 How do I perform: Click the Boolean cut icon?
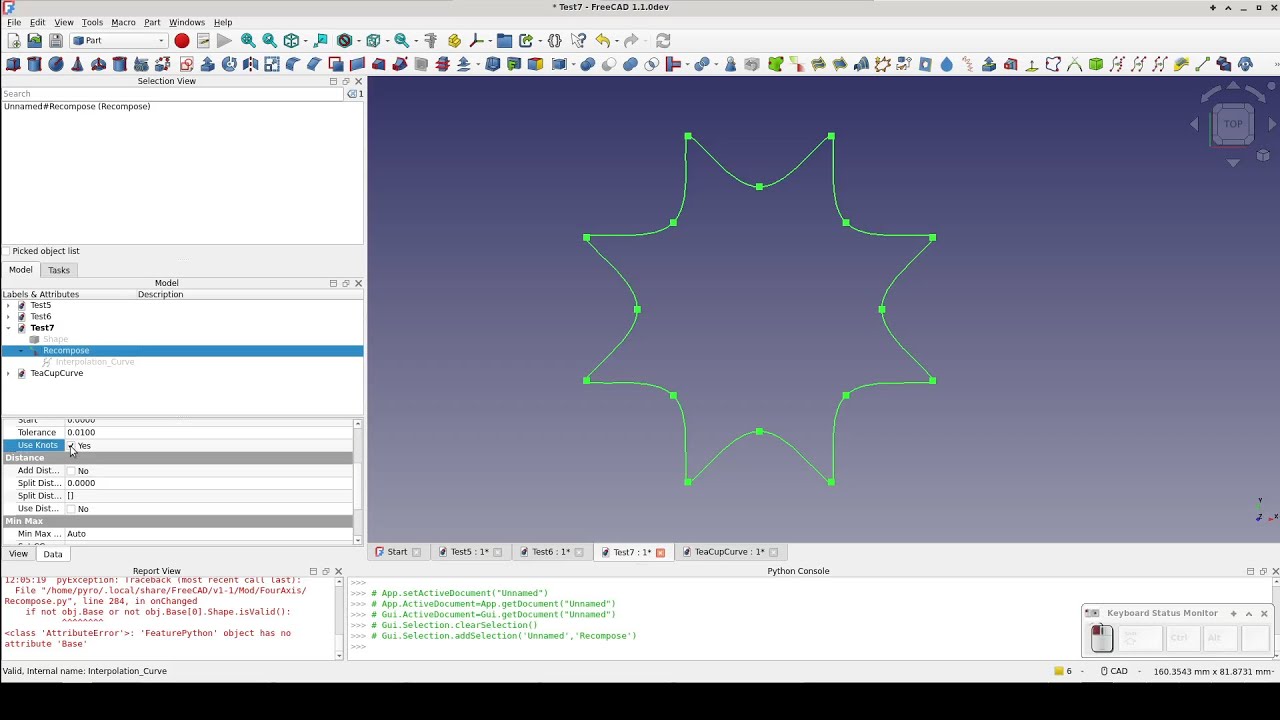point(609,65)
